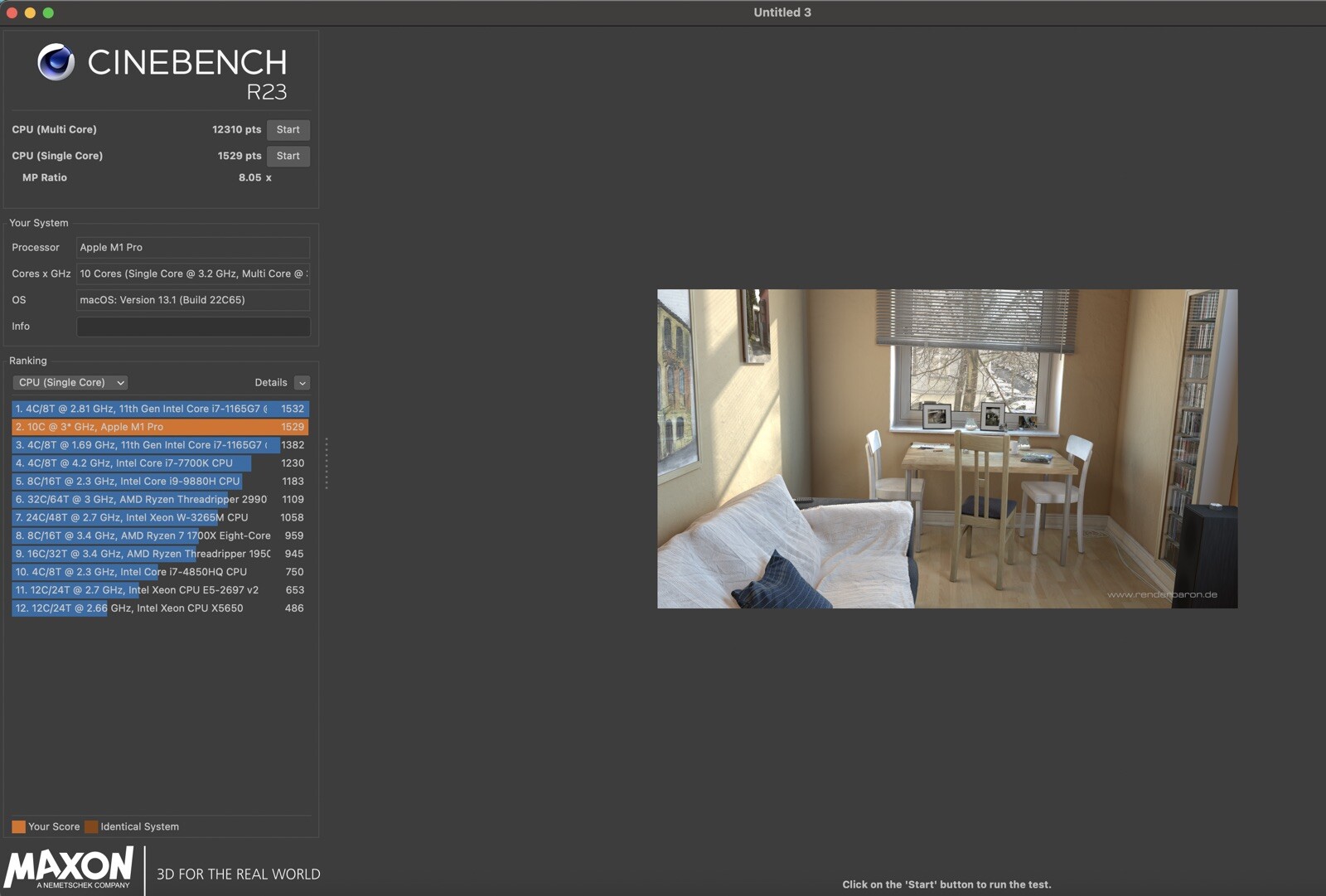Viewport: 1326px width, 896px height.
Task: Open the CPU (Single Core) ranking dropdown
Action: tap(71, 382)
